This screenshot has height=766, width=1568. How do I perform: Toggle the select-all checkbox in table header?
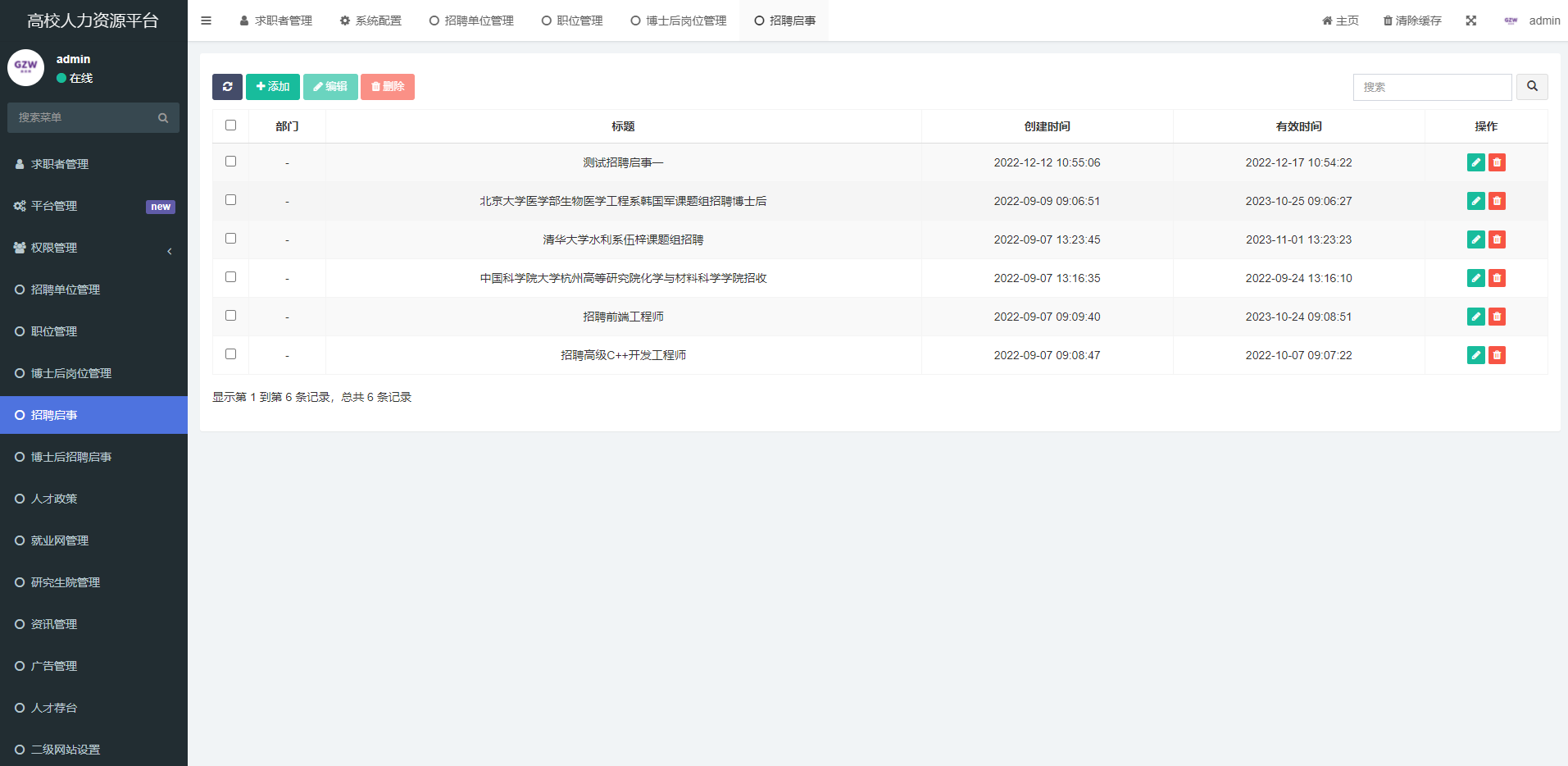click(230, 125)
